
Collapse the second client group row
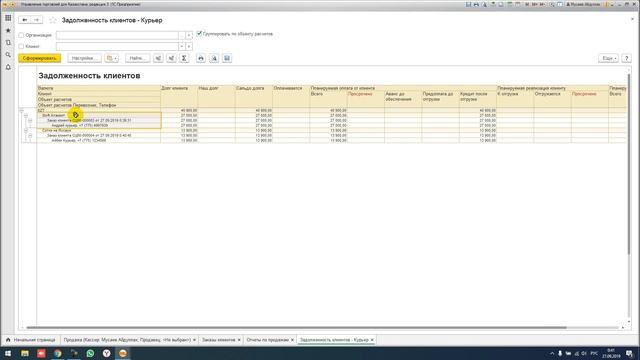26,130
